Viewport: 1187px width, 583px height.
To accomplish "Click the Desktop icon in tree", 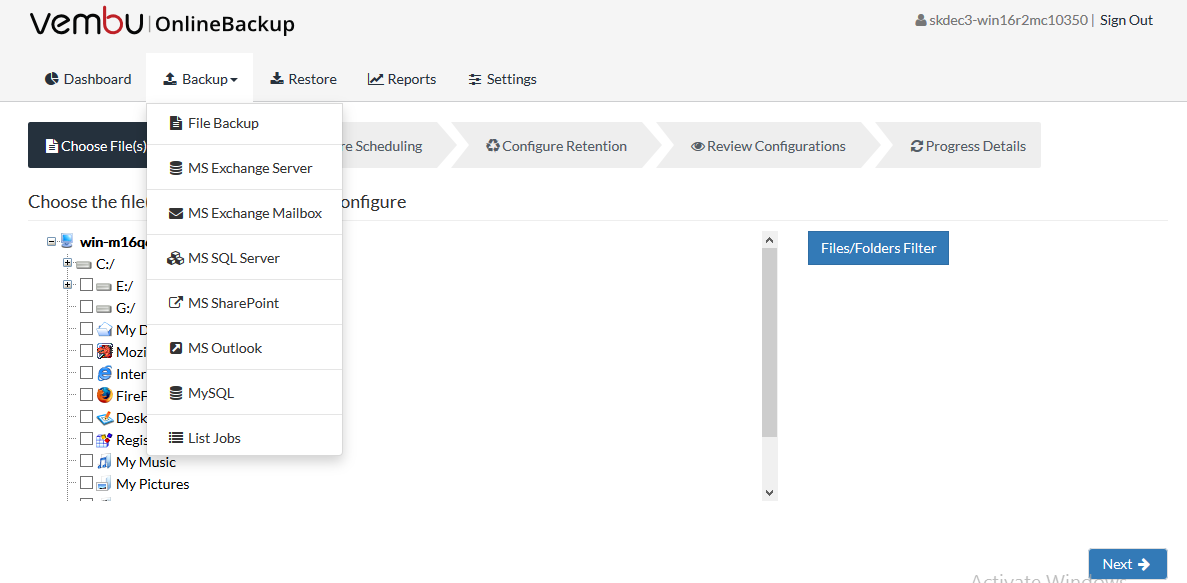I will [x=104, y=418].
